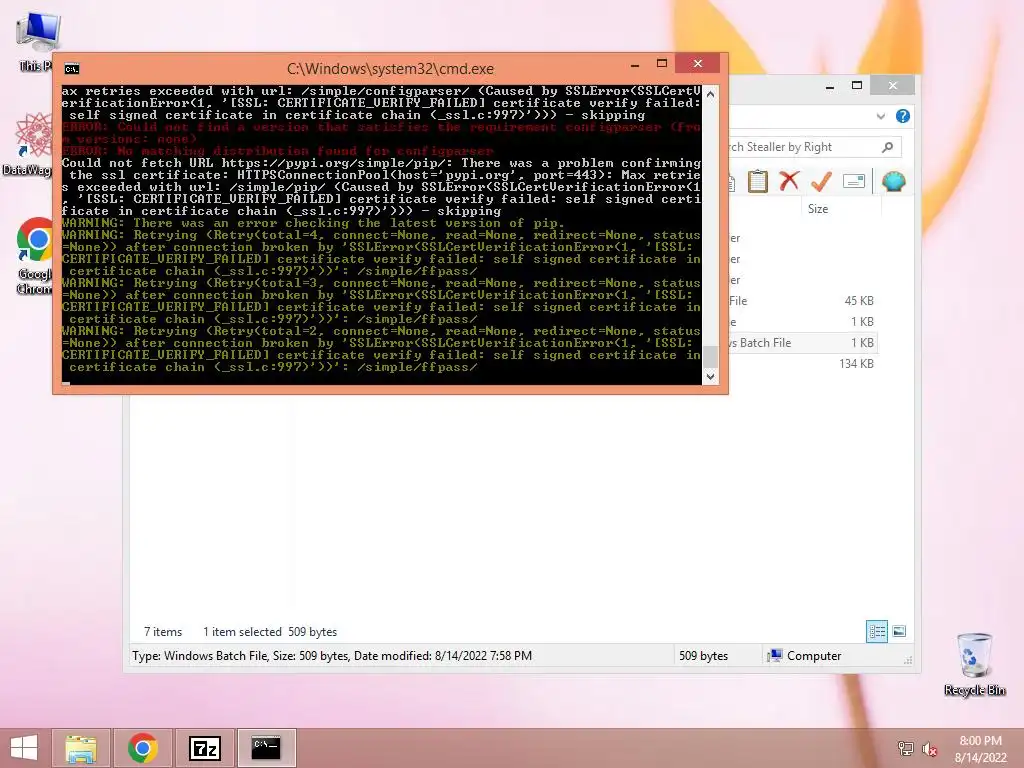Open 7-Zip from the taskbar
Image resolution: width=1024 pixels, height=768 pixels.
click(204, 748)
